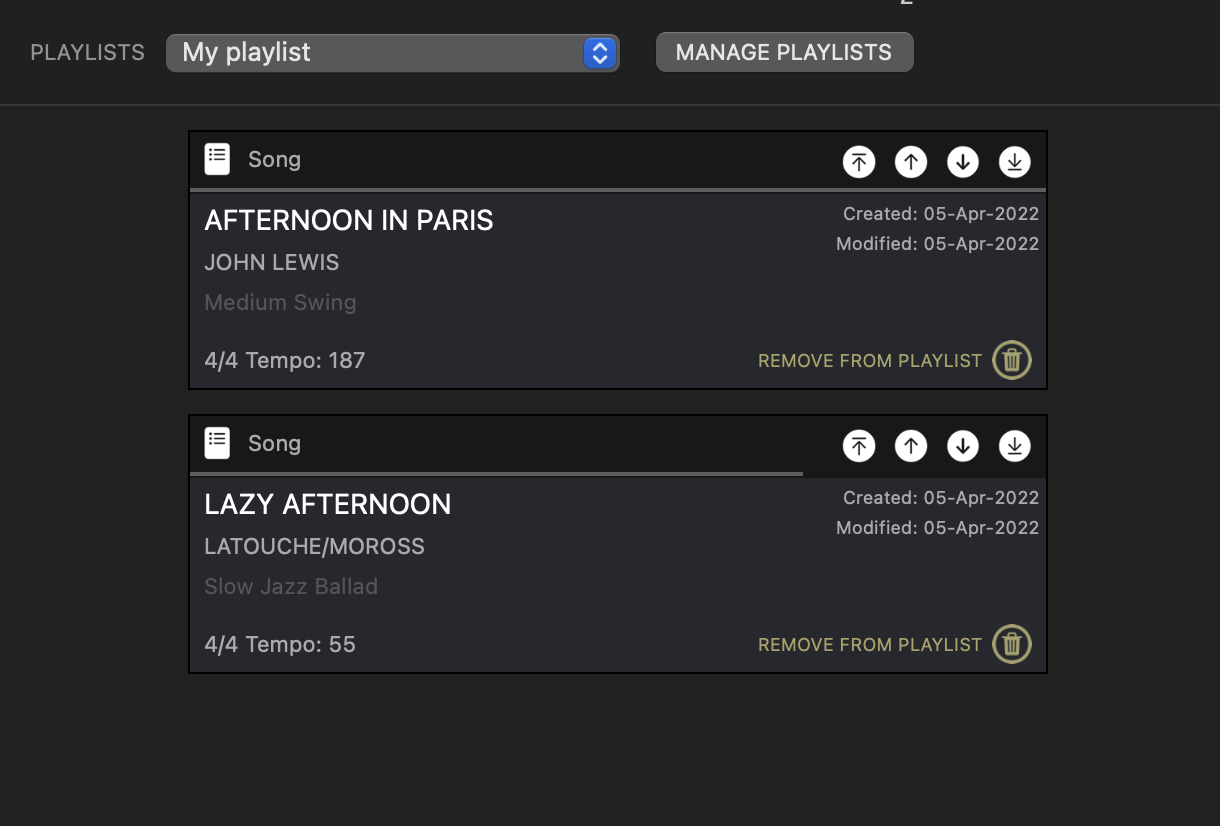Image resolution: width=1220 pixels, height=826 pixels.
Task: Move Lazy Afternoon down one position
Action: [x=963, y=446]
